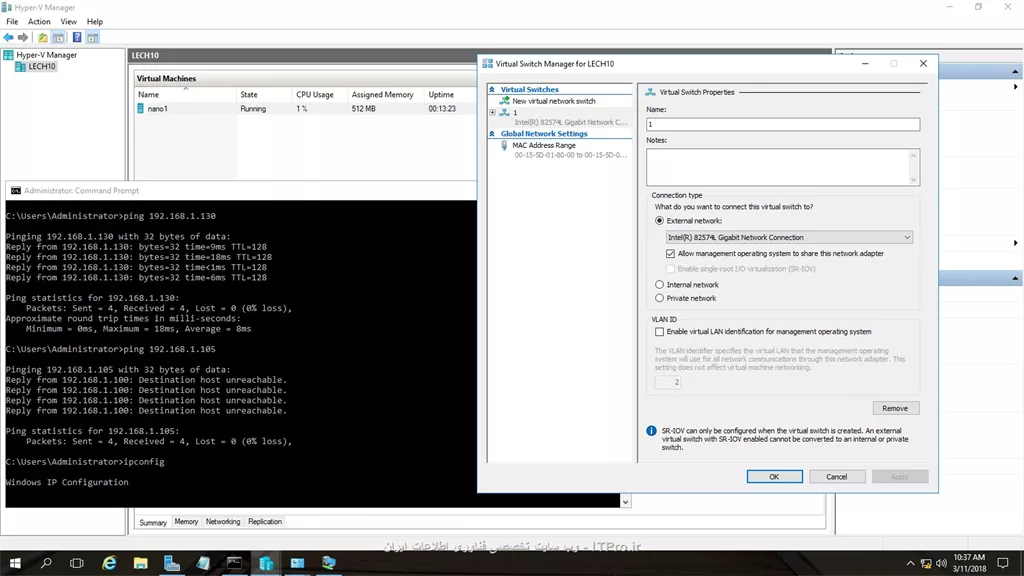The image size is (1024, 576).
Task: Show hidden system tray icons
Action: (x=910, y=563)
